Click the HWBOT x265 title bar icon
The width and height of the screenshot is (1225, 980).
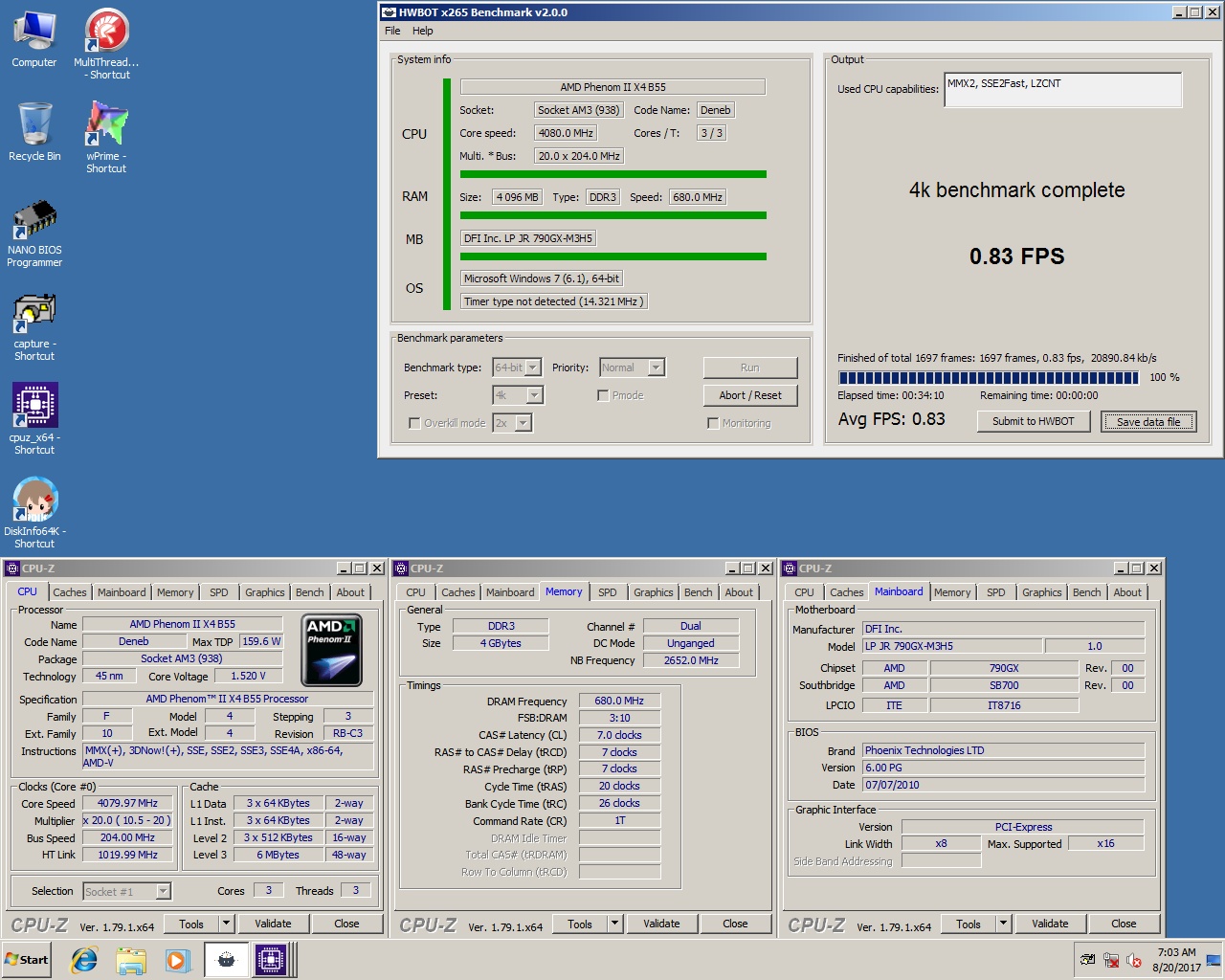click(389, 12)
